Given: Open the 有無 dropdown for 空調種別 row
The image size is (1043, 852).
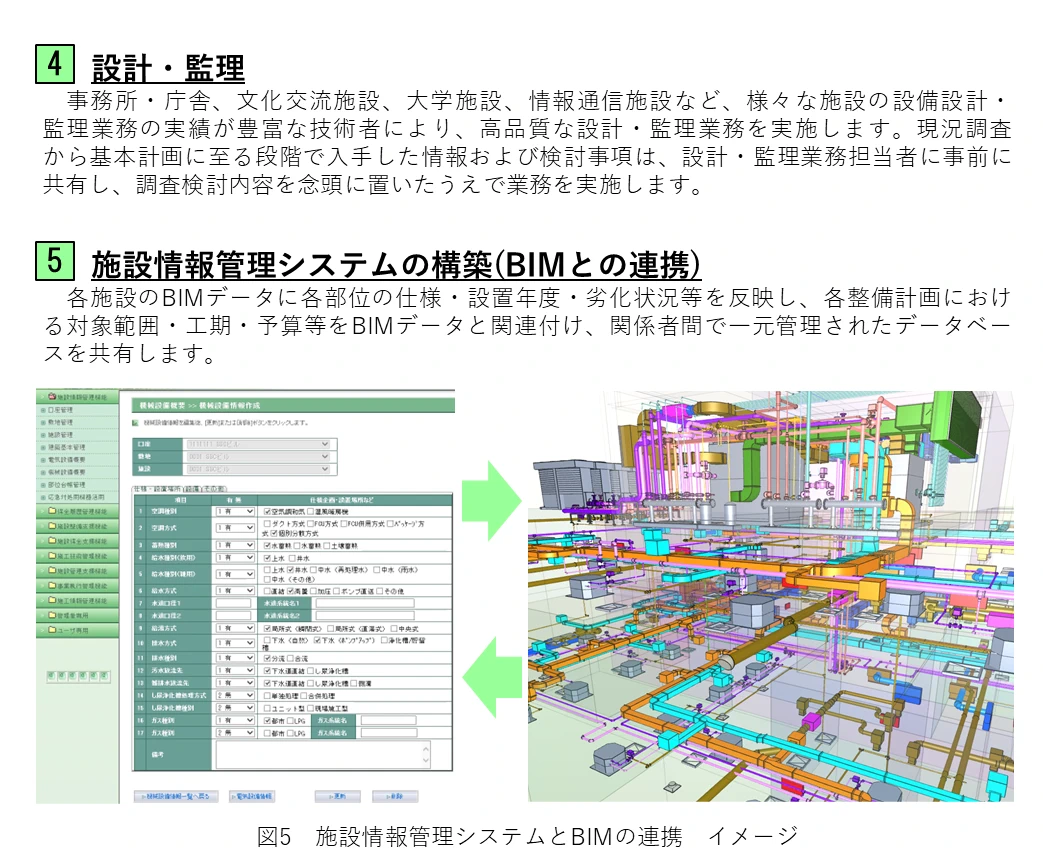Looking at the screenshot, I should (235, 510).
